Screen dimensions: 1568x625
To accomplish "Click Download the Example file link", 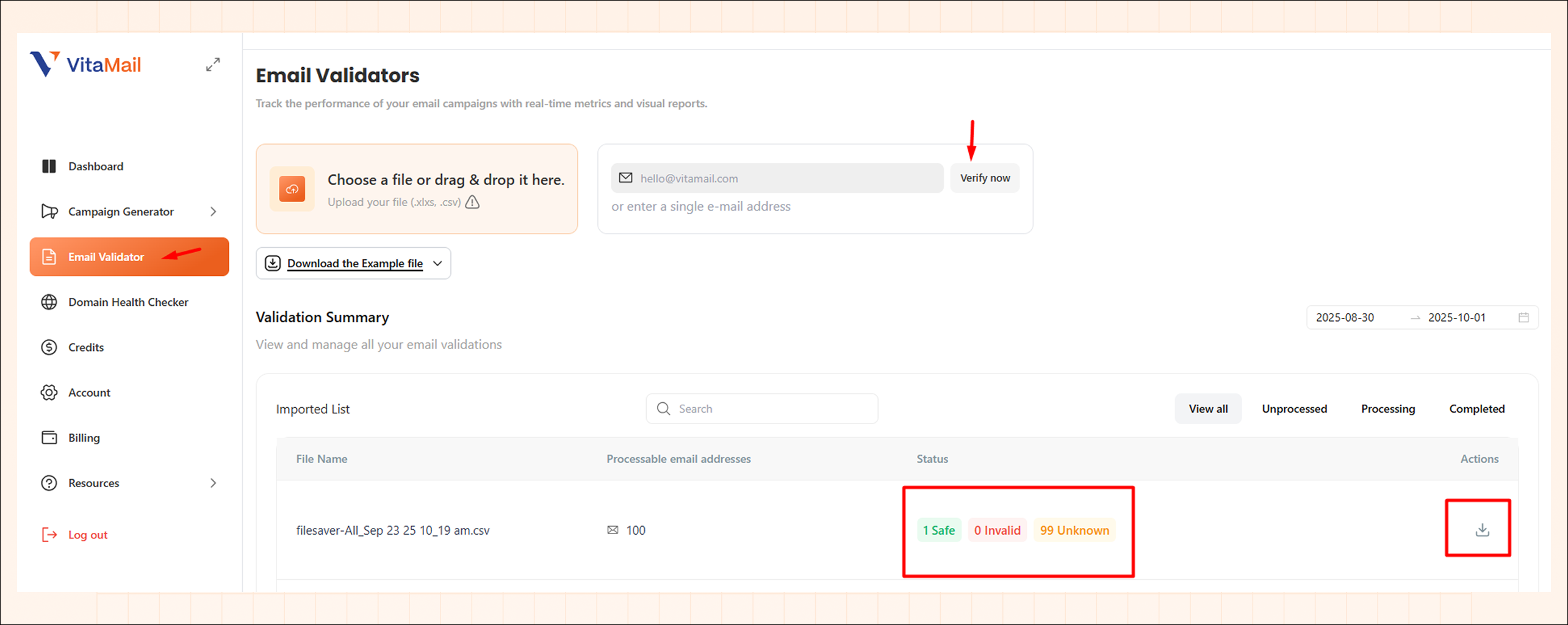I will coord(355,263).
